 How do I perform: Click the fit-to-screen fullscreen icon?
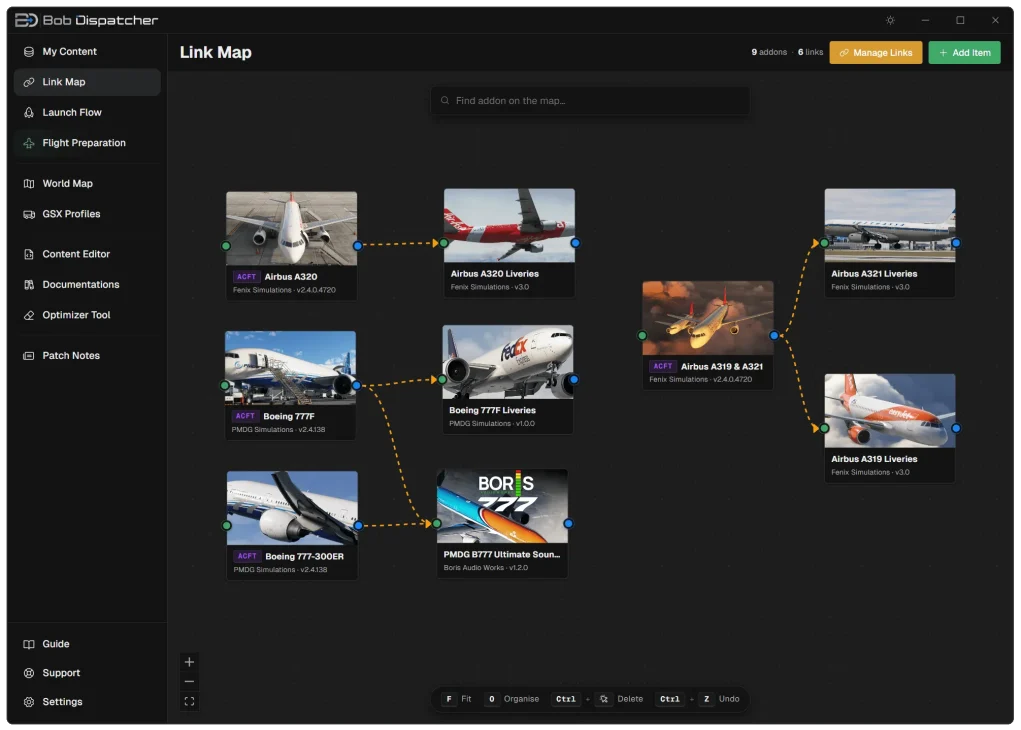(x=189, y=701)
